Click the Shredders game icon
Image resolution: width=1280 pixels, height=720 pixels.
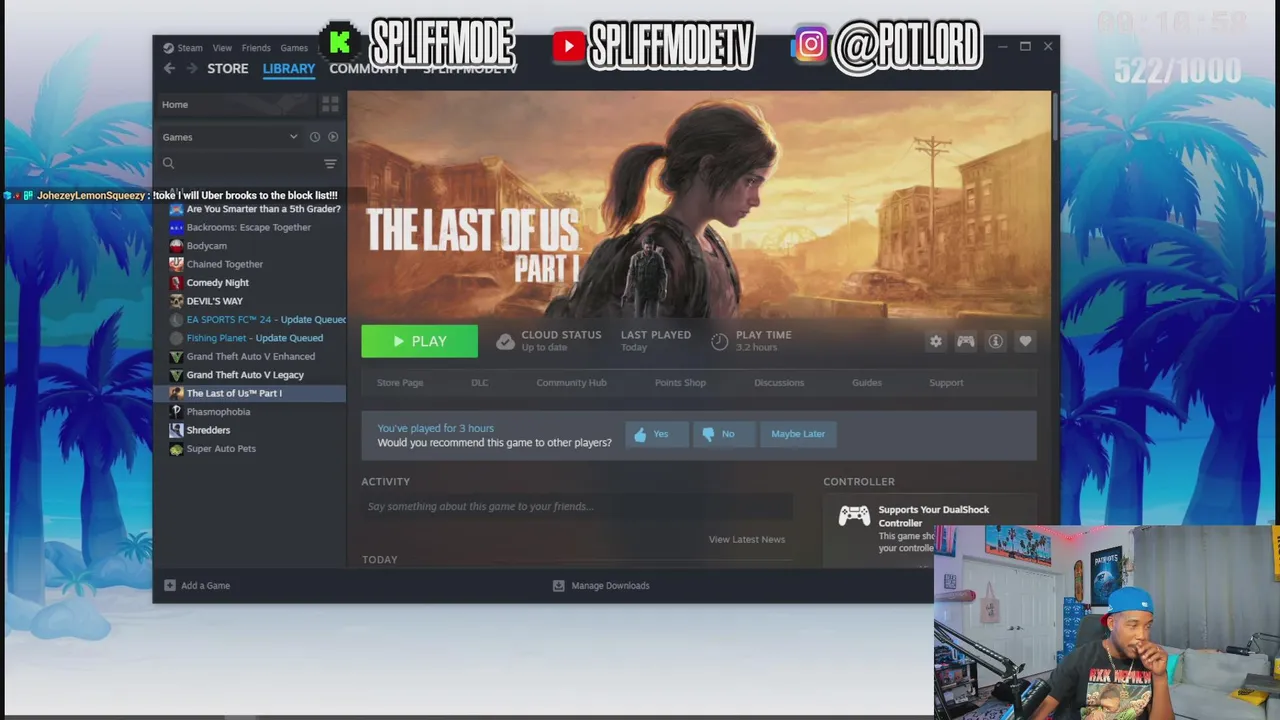[176, 430]
